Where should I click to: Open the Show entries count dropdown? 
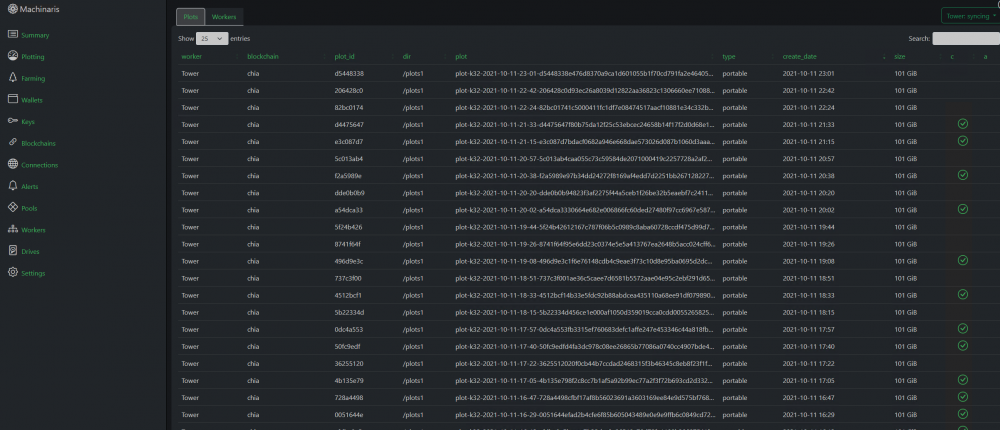[x=212, y=38]
